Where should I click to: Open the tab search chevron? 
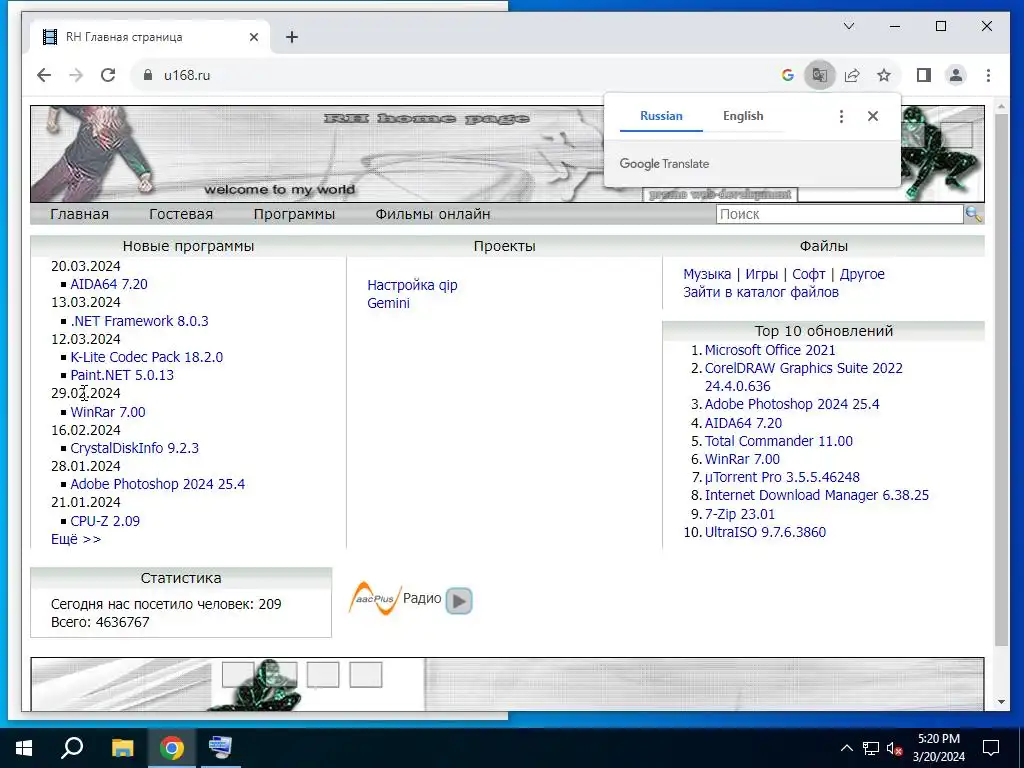point(849,26)
